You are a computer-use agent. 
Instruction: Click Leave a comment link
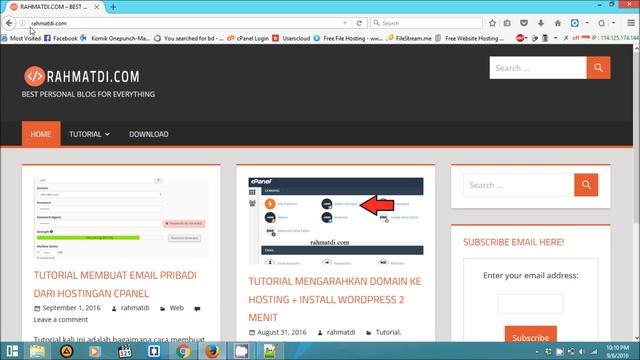click(61, 320)
